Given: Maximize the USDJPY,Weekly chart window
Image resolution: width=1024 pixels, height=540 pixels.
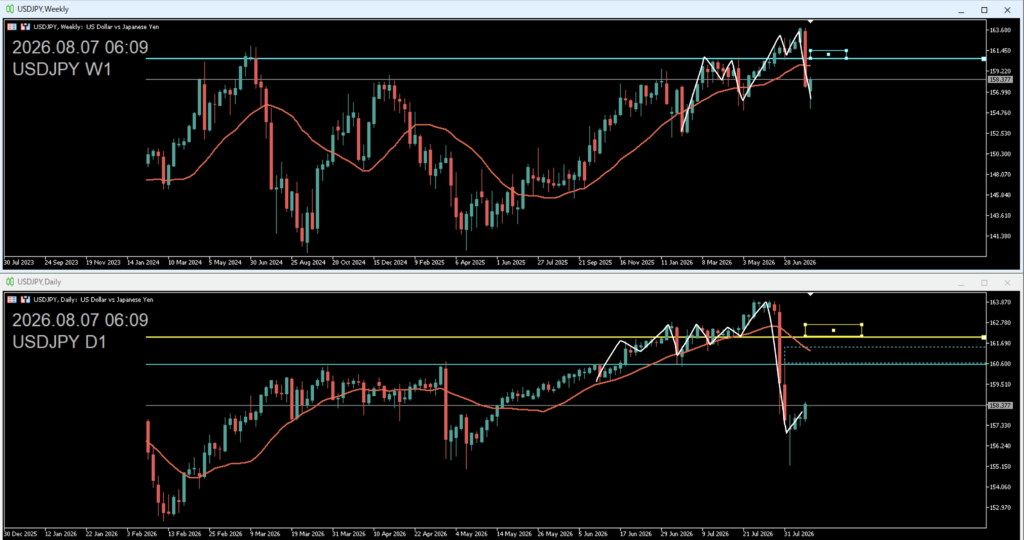Looking at the screenshot, I should [984, 10].
